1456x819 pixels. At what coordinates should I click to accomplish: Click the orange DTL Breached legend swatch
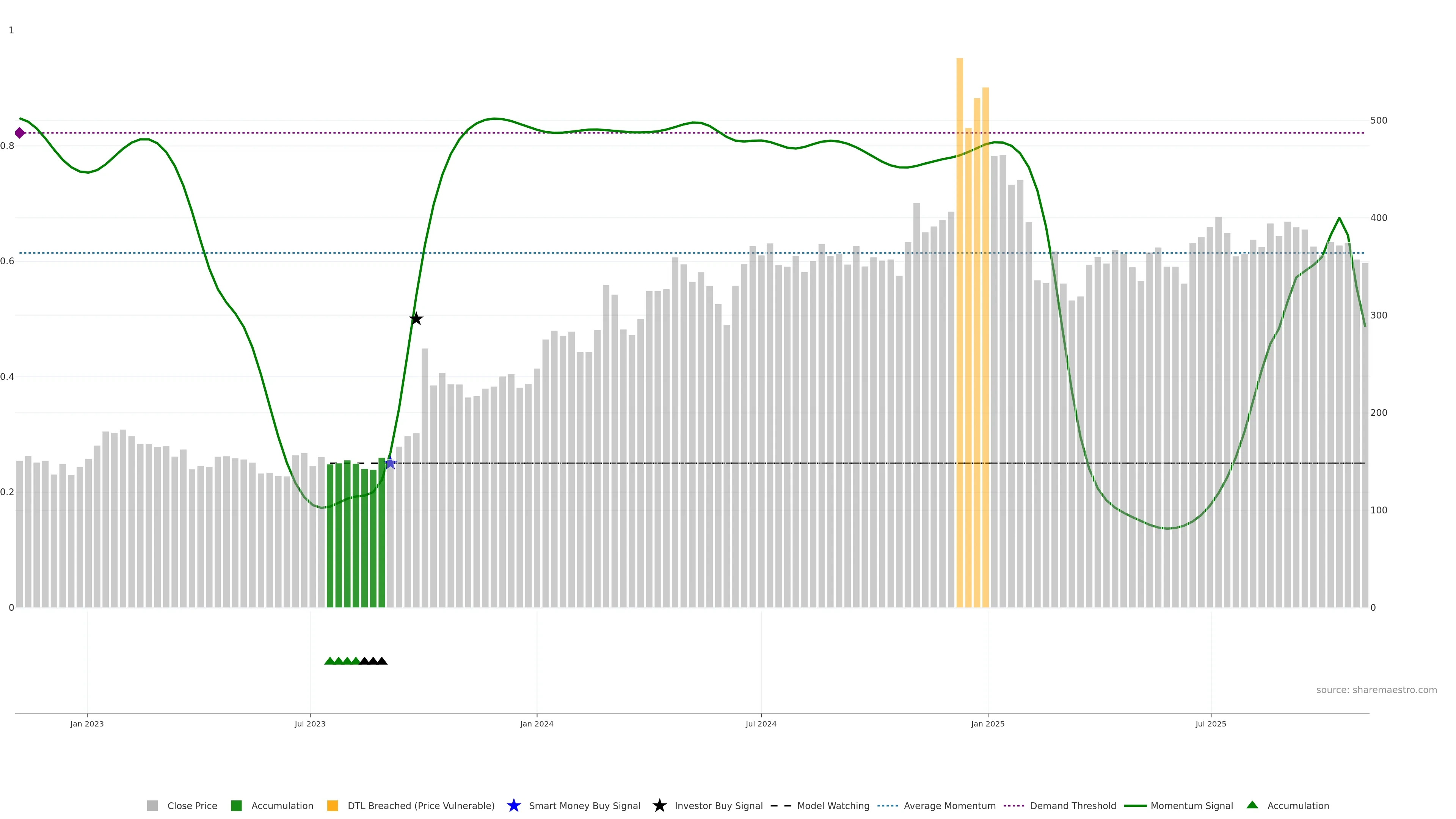tap(333, 806)
